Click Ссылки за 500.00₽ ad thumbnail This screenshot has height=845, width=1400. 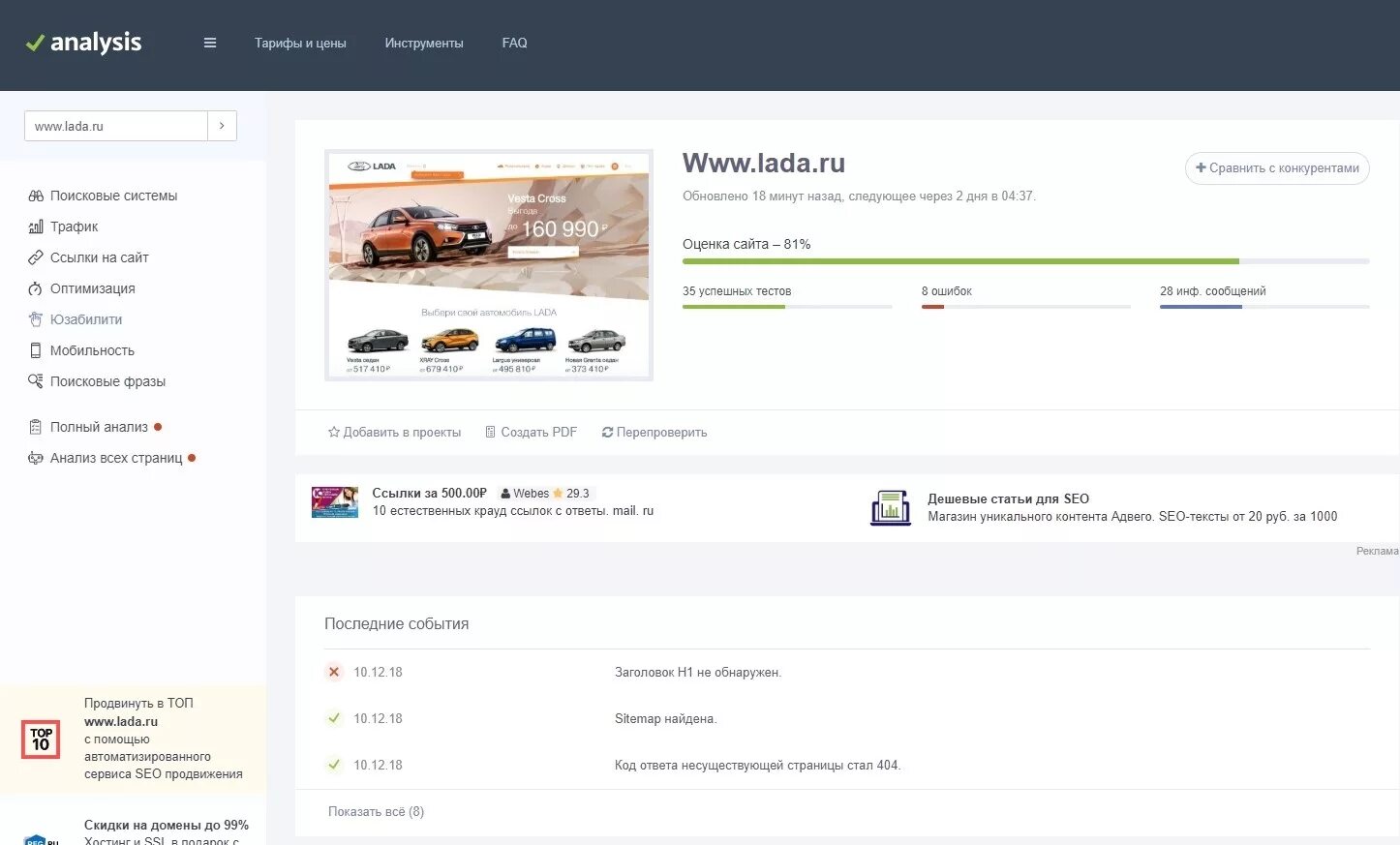point(335,502)
